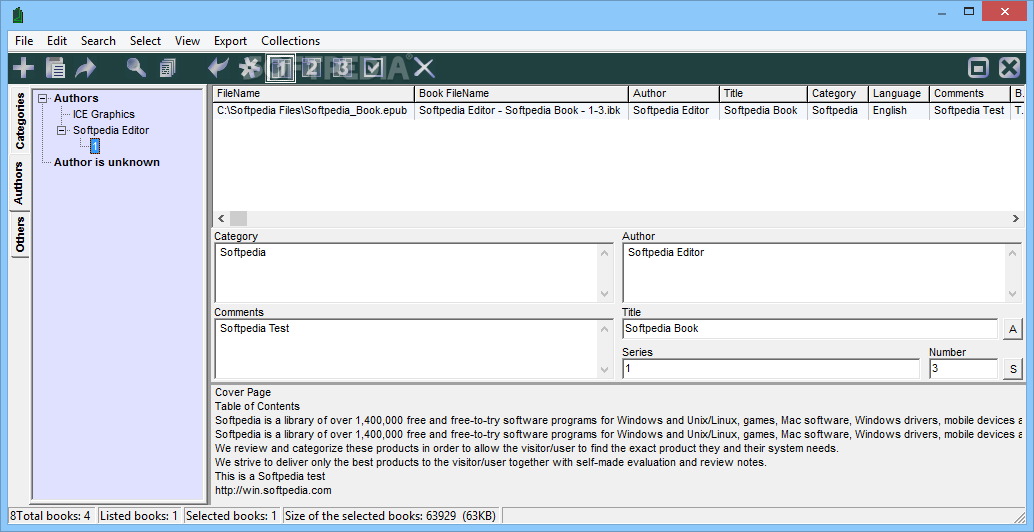Switch to the Authors side tab
This screenshot has height=532, width=1034.
[19, 183]
